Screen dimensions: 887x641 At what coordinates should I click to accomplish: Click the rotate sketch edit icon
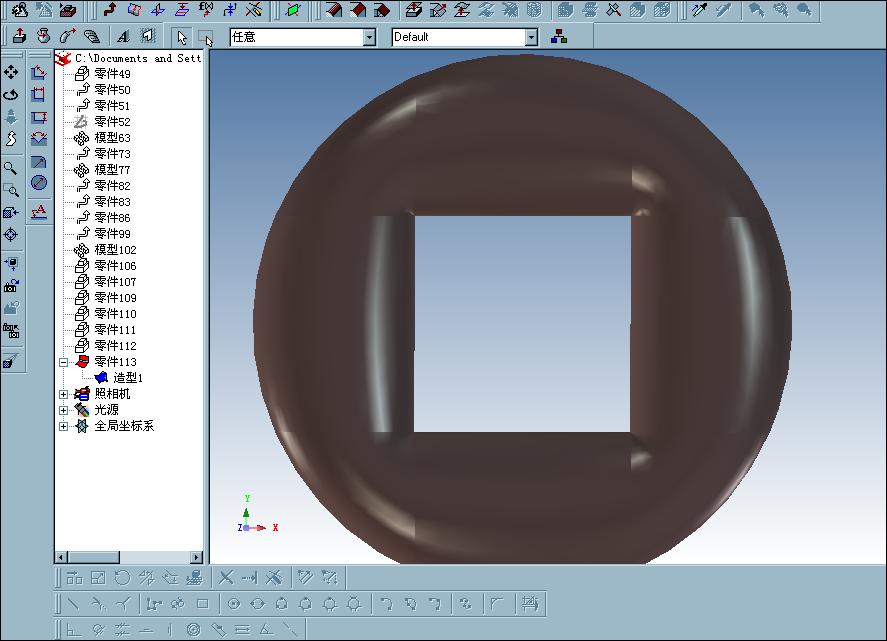point(122,578)
